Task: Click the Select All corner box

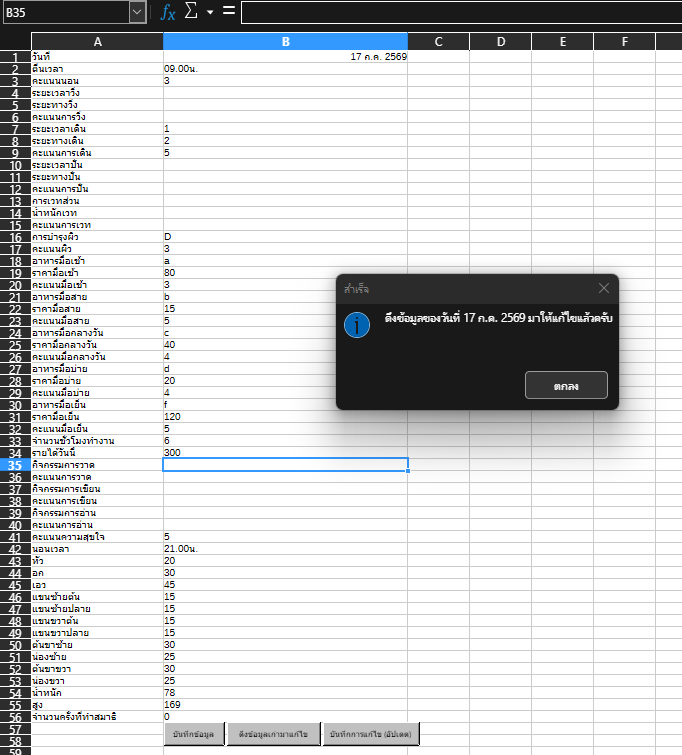Action: [15, 42]
